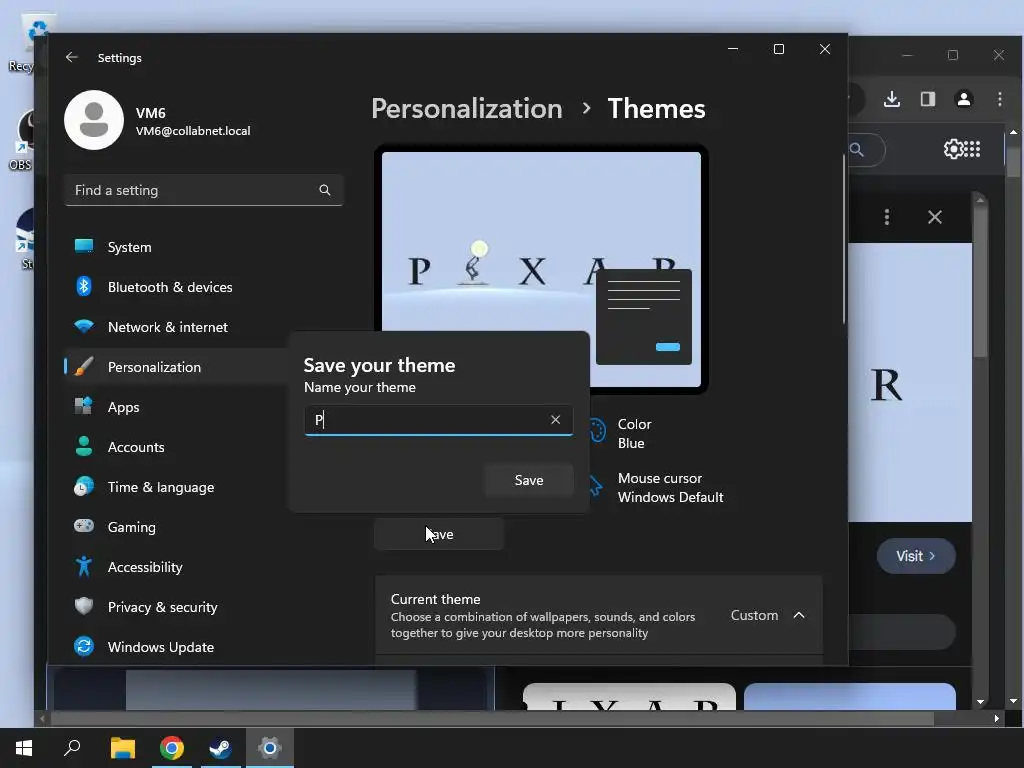Switch to Chrome from taskbar
1024x768 pixels.
pyautogui.click(x=172, y=748)
